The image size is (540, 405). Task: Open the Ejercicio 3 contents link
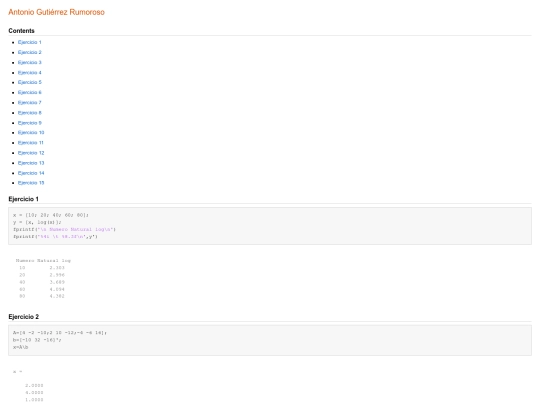(30, 62)
